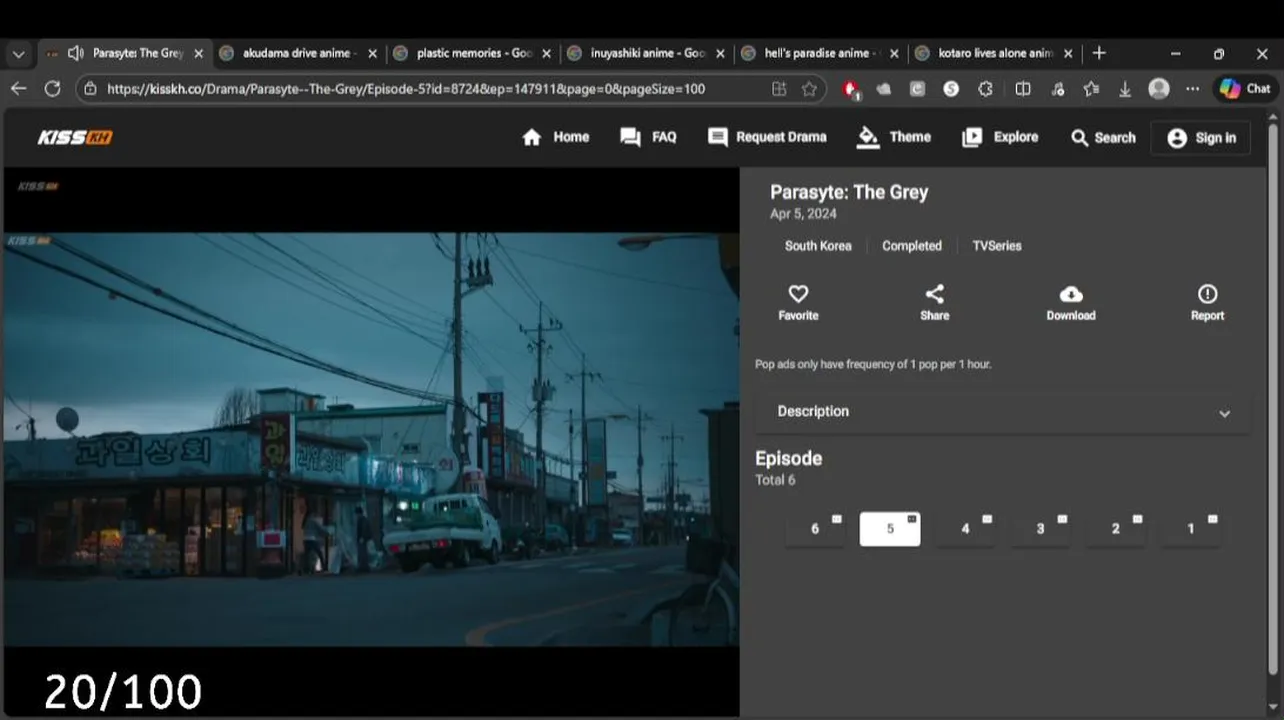Open the browser profile avatar
Viewport: 1284px width, 720px height.
pyautogui.click(x=1159, y=89)
